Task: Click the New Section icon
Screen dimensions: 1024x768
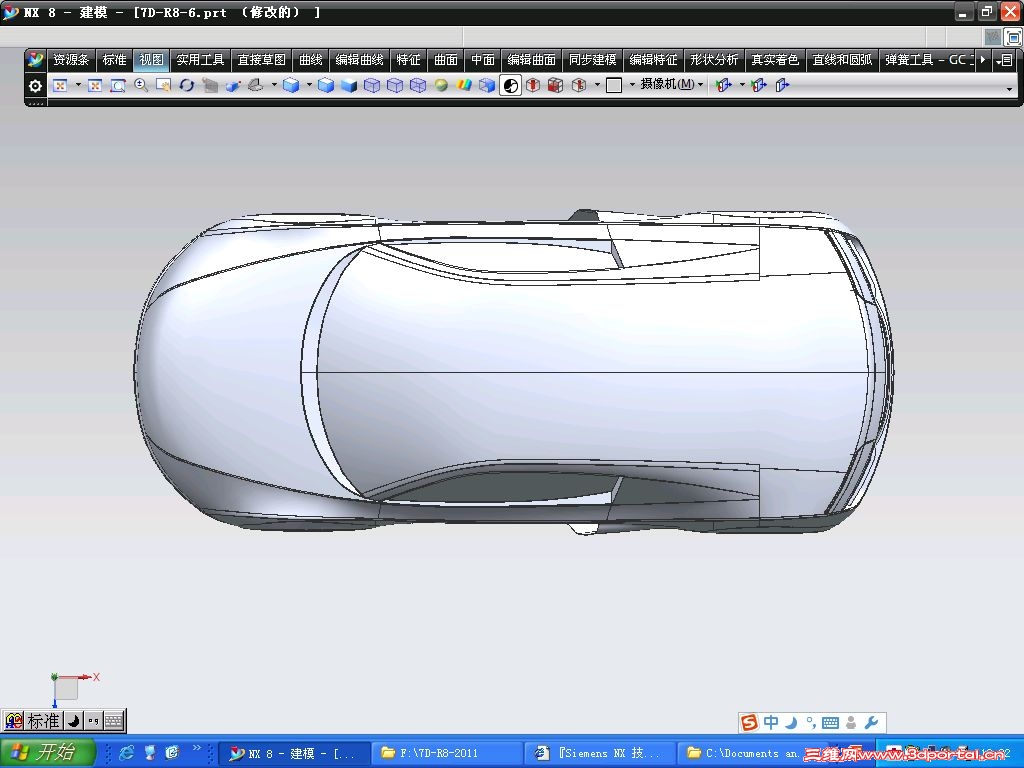Action: tap(579, 86)
